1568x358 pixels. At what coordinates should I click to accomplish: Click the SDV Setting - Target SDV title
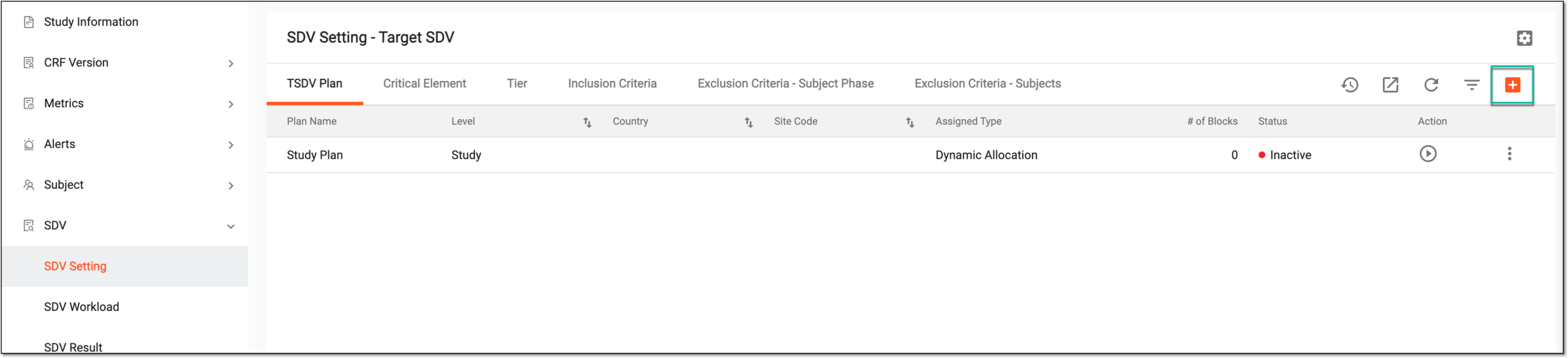(x=370, y=38)
